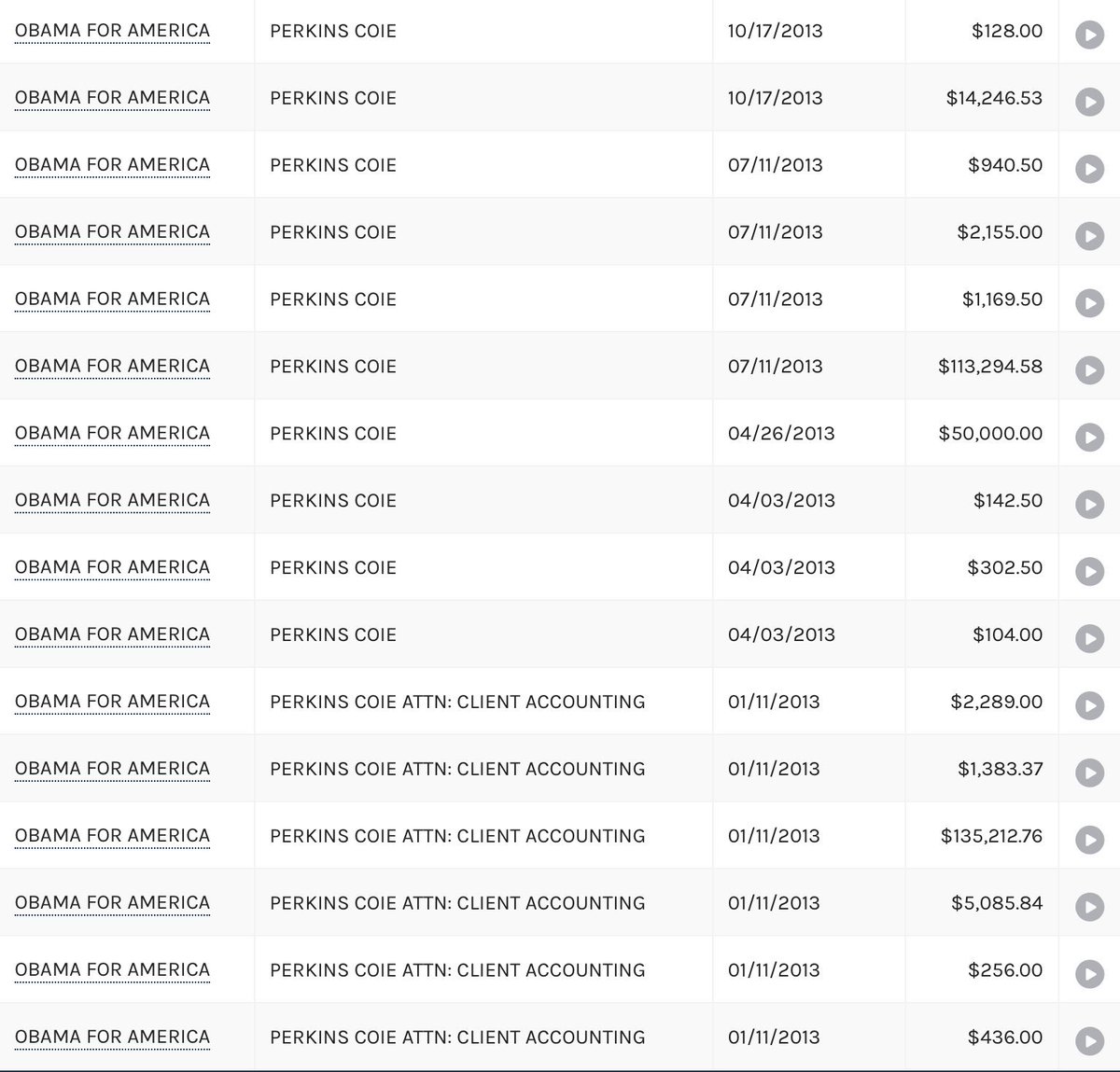
Task: Select the $256.00 amount cell
Action: coord(981,971)
